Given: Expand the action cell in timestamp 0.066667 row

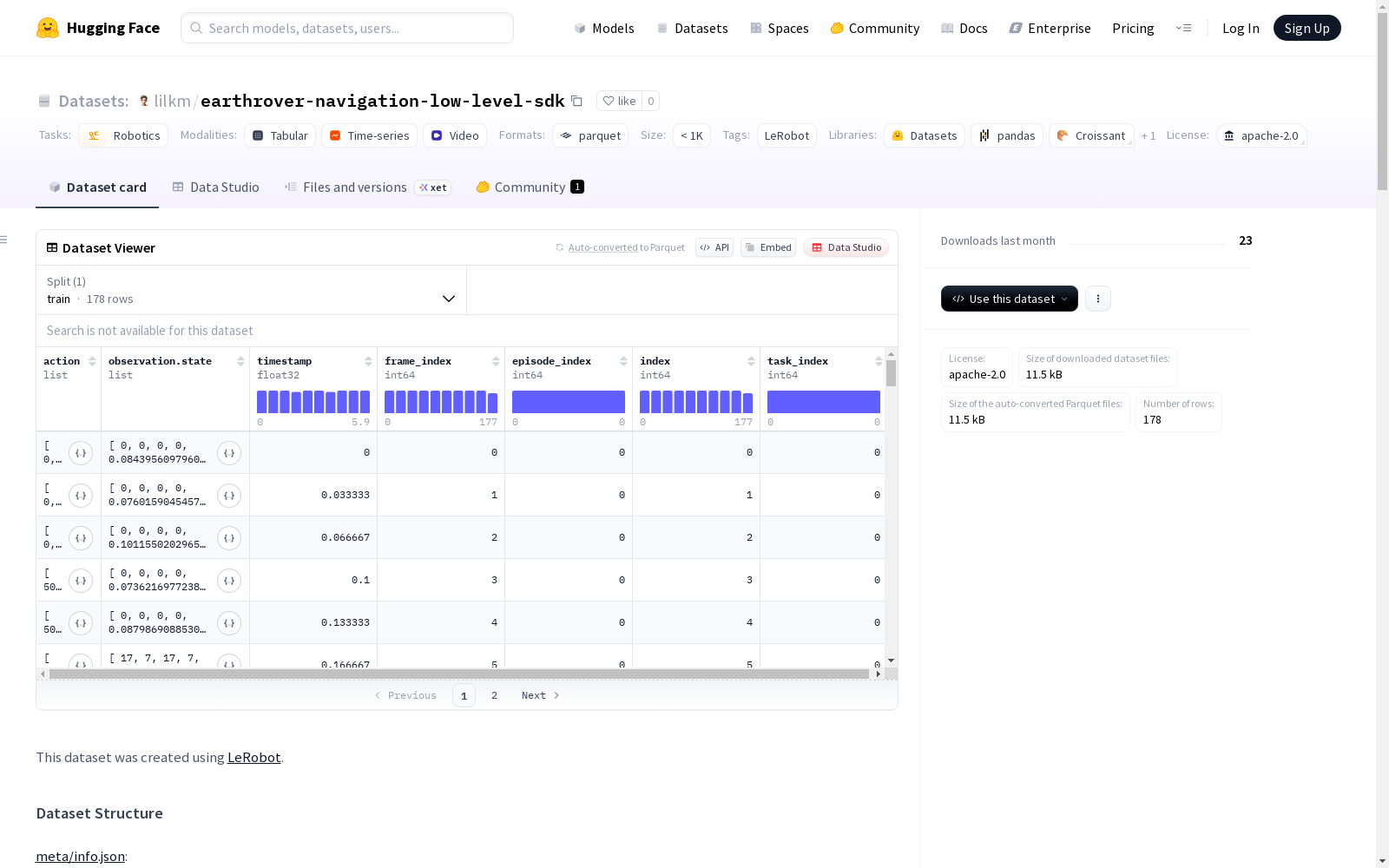Looking at the screenshot, I should tap(81, 538).
